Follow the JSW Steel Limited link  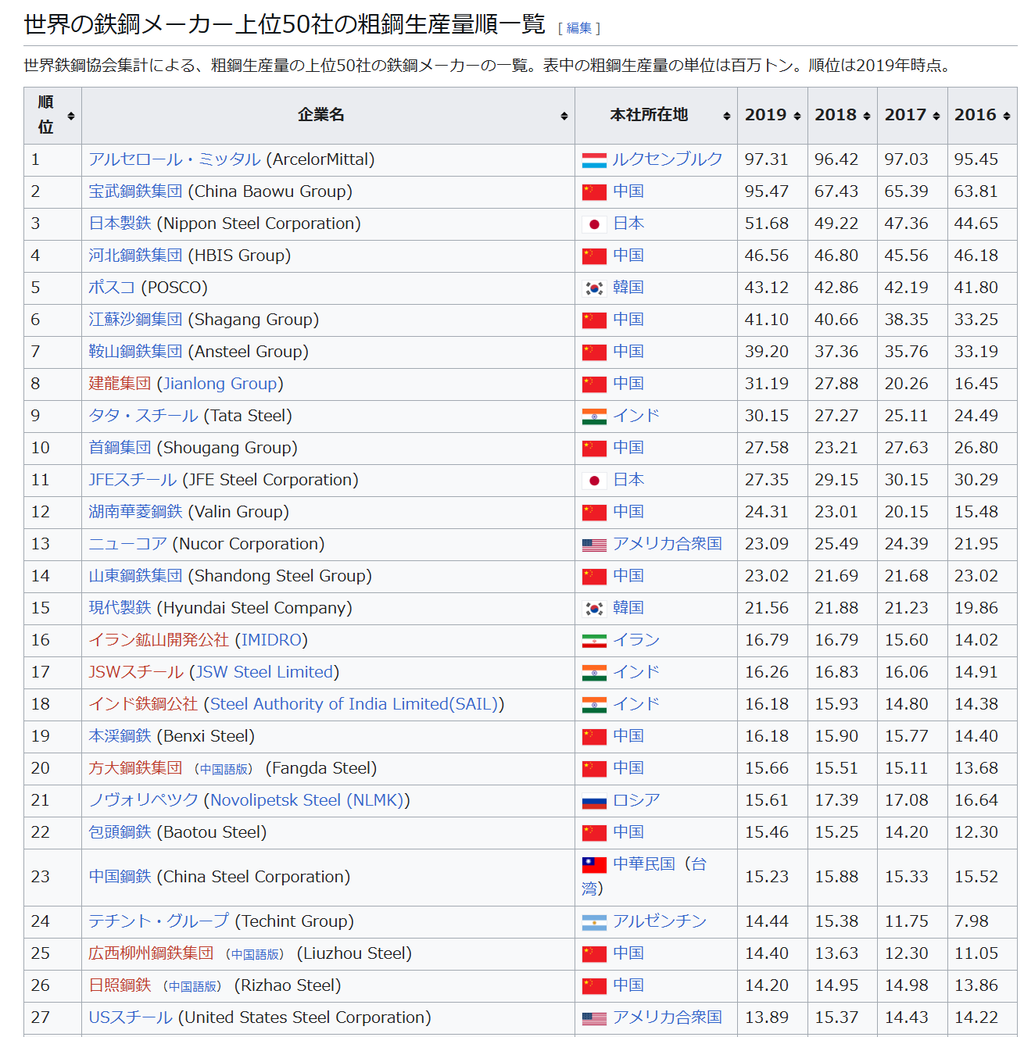(x=264, y=673)
